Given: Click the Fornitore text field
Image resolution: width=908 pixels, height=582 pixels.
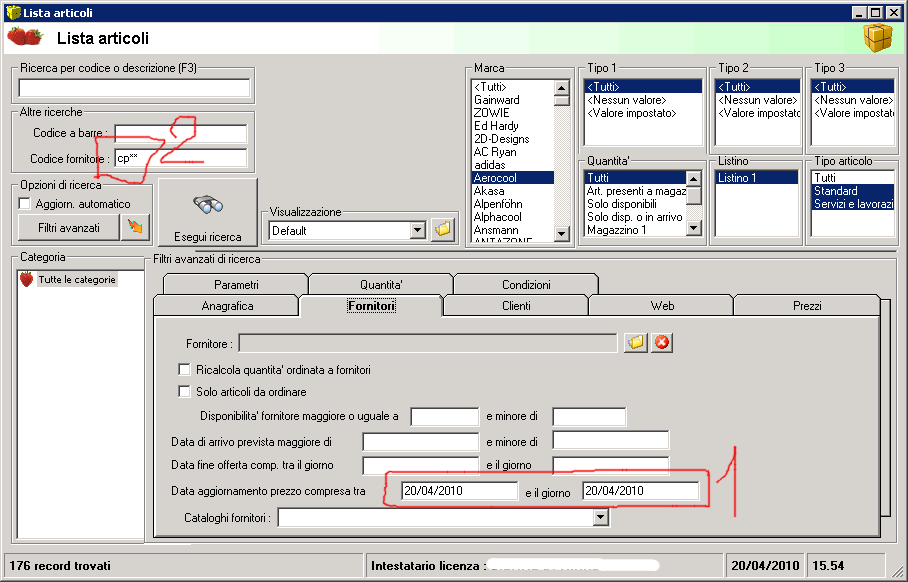Looking at the screenshot, I should pyautogui.click(x=428, y=343).
